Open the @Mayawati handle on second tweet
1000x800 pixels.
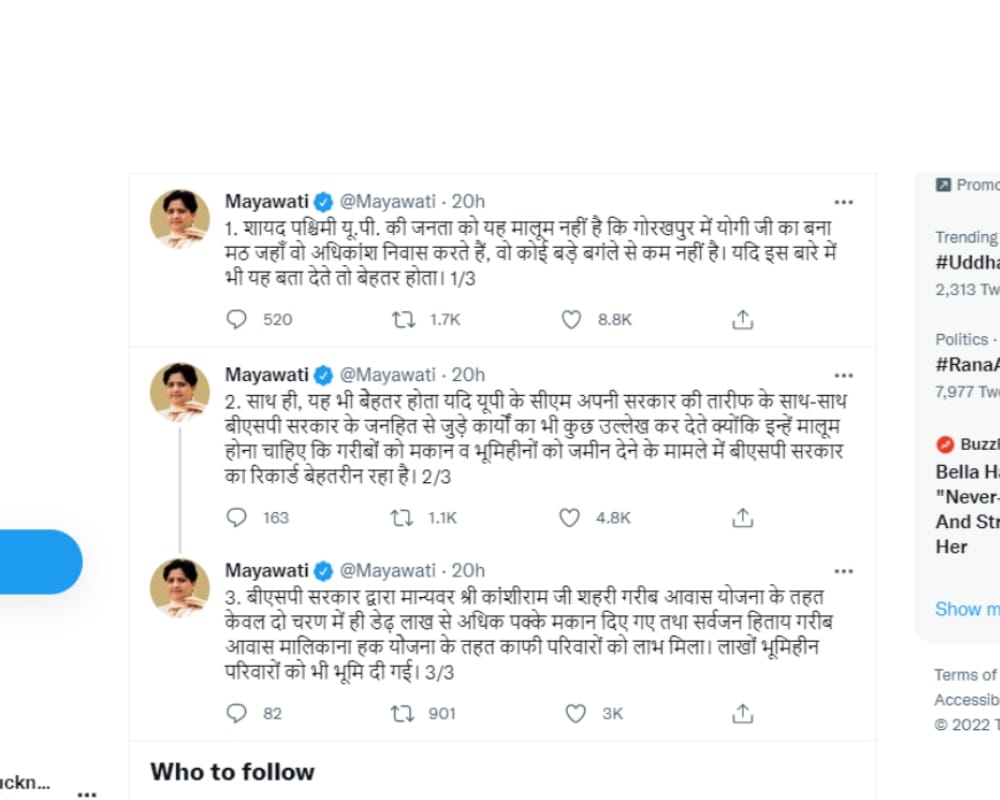pyautogui.click(x=387, y=374)
